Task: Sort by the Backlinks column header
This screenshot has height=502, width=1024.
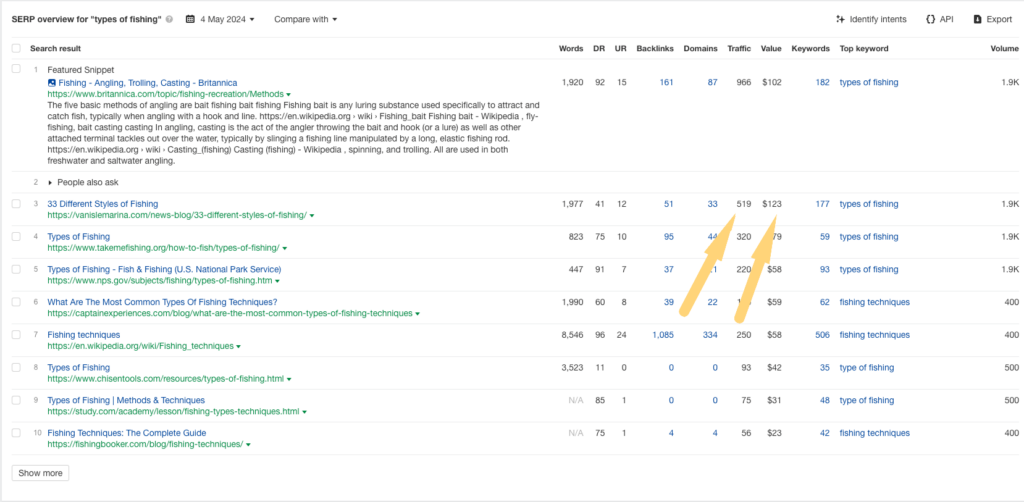Action: (x=654, y=48)
